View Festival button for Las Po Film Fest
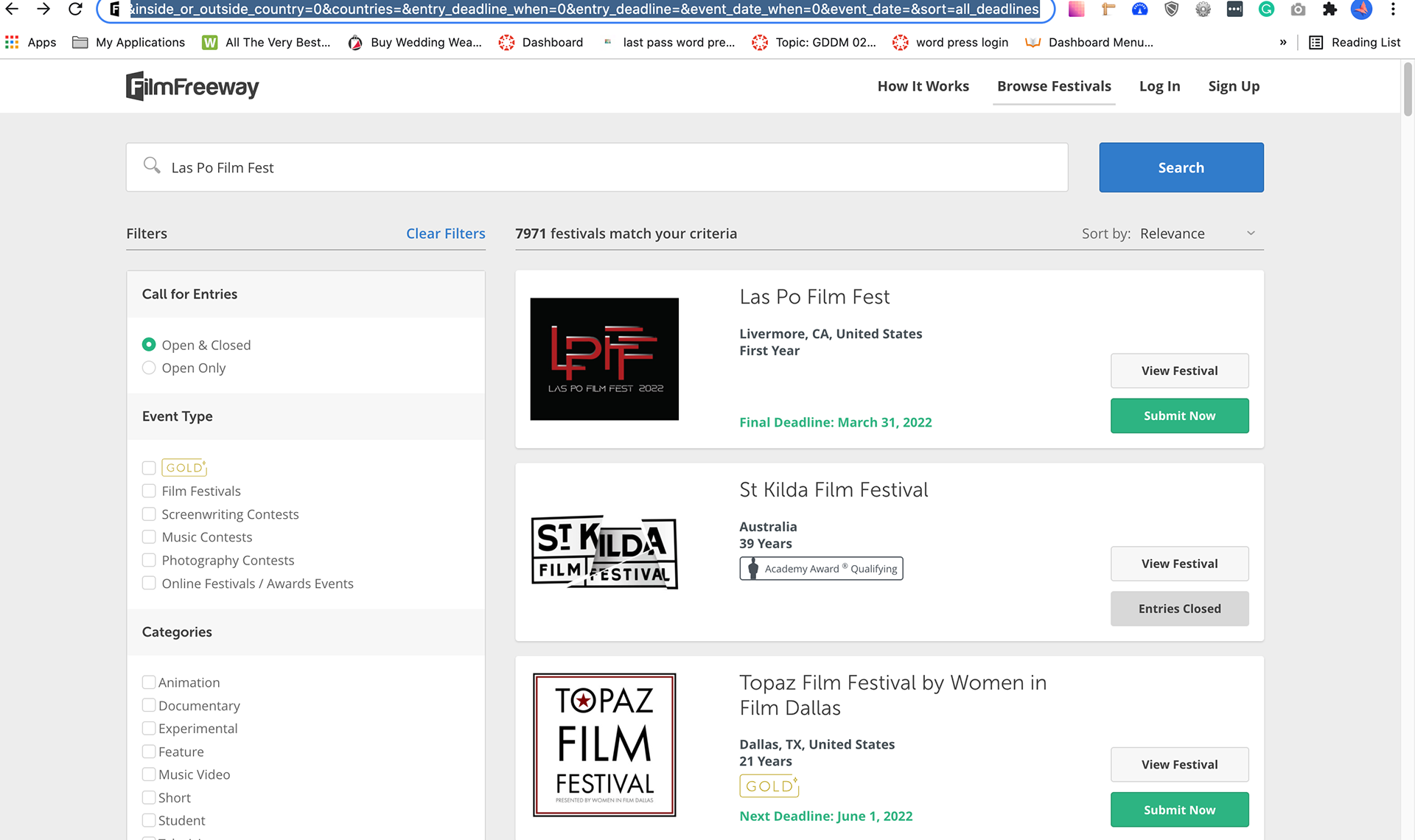 (x=1179, y=371)
